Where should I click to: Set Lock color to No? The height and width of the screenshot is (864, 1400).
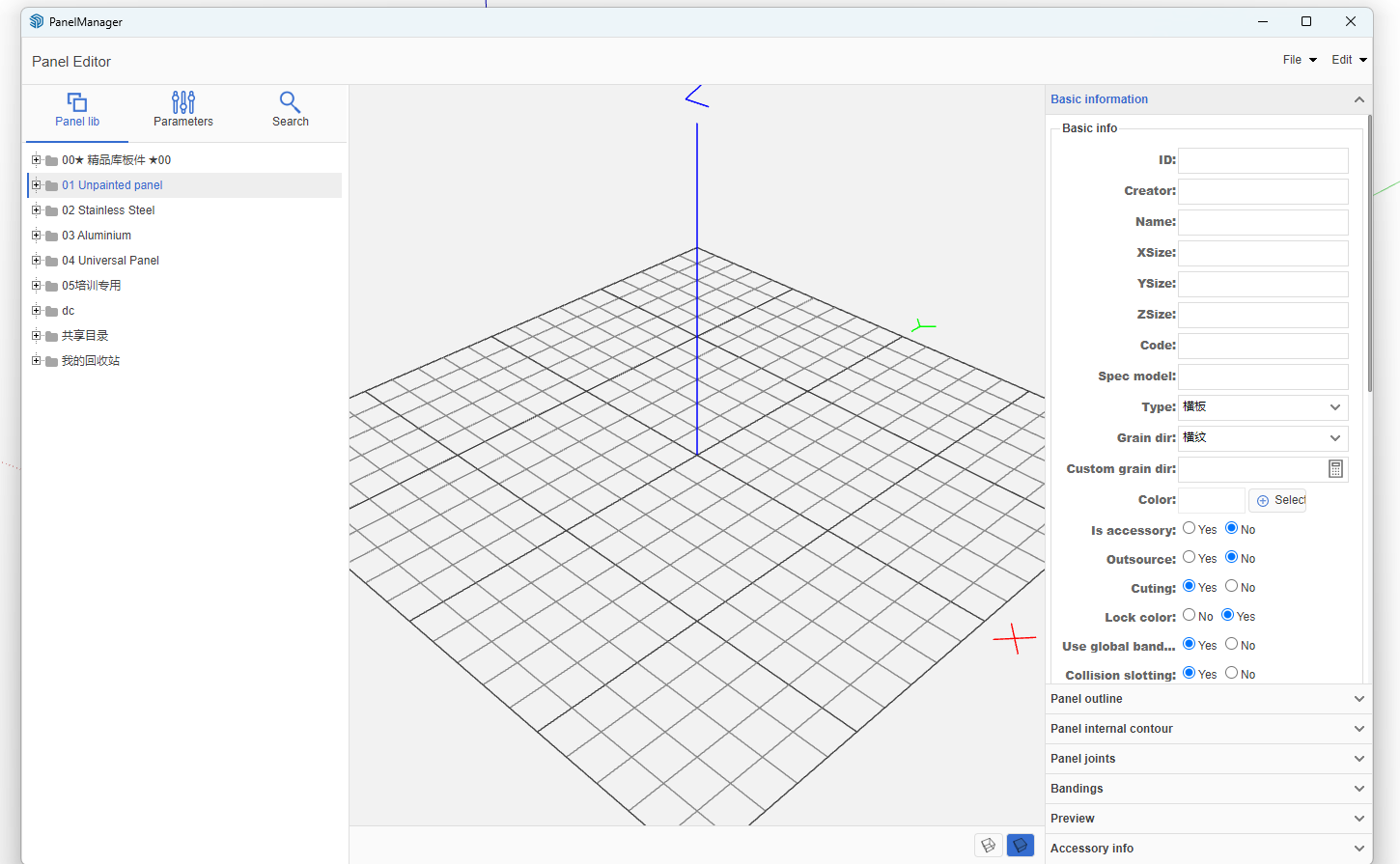1190,615
